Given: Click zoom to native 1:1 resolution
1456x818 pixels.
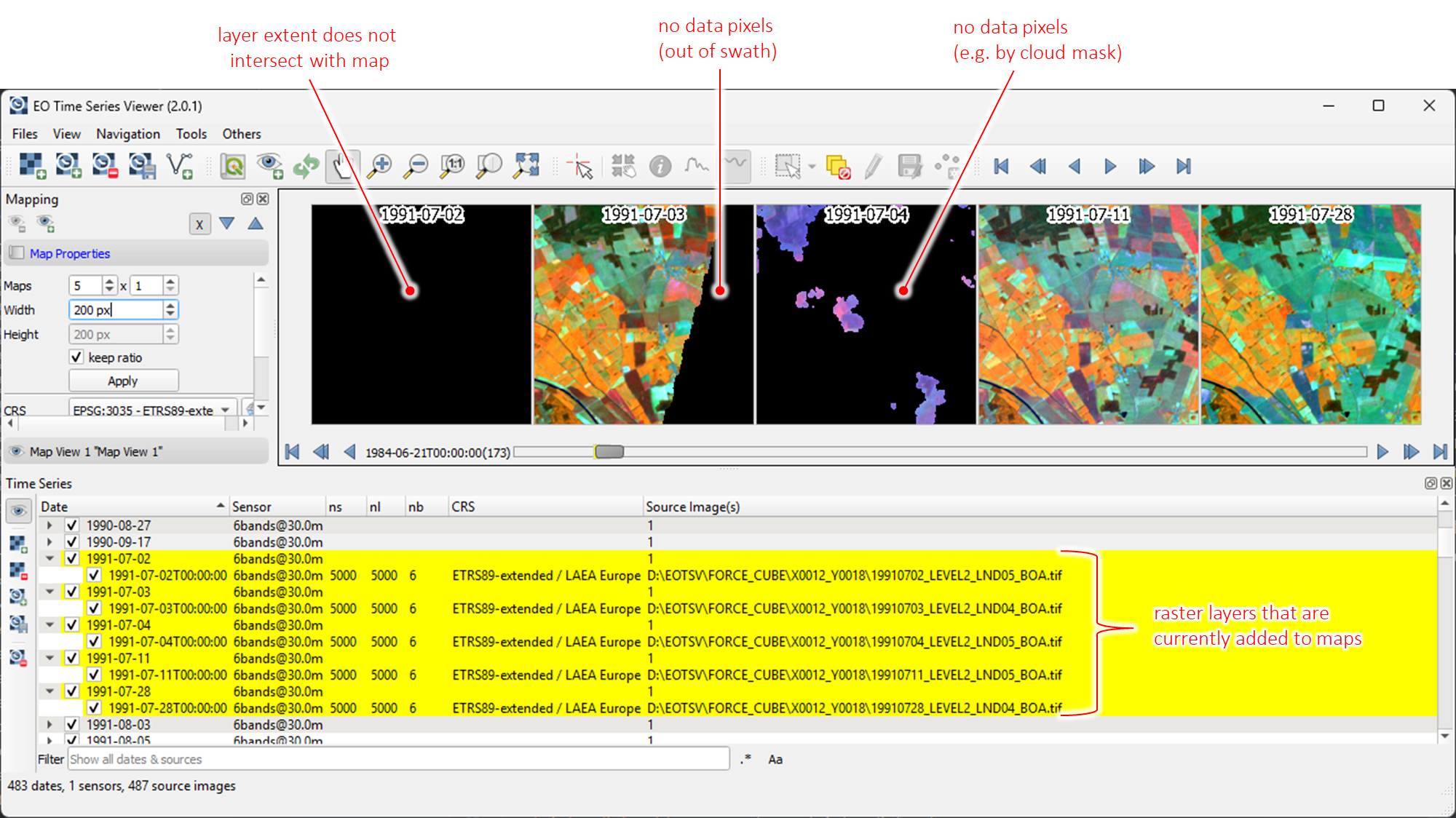Looking at the screenshot, I should point(453,166).
